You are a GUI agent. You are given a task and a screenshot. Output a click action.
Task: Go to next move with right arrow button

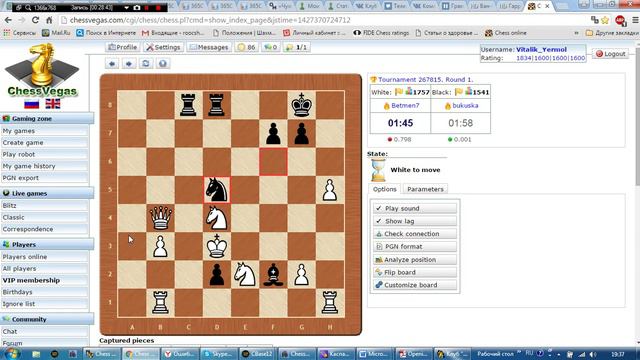point(129,64)
